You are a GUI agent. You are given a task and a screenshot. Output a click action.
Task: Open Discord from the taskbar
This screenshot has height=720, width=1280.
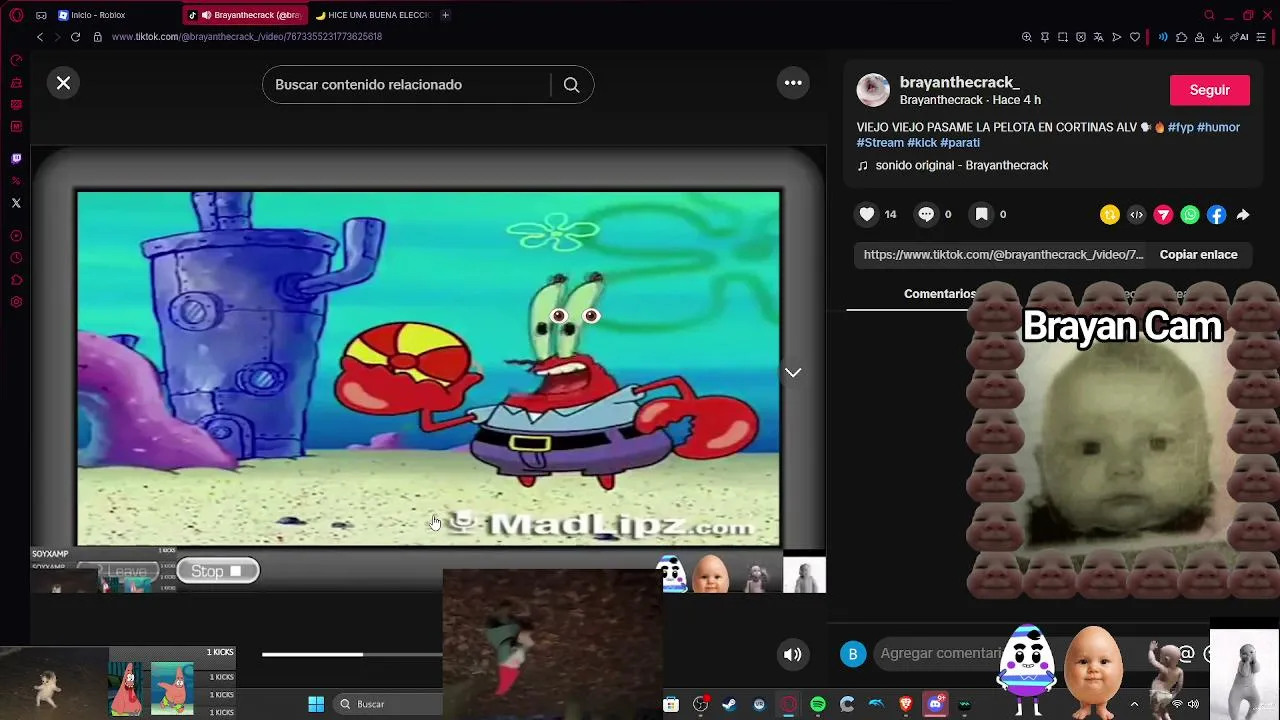935,704
